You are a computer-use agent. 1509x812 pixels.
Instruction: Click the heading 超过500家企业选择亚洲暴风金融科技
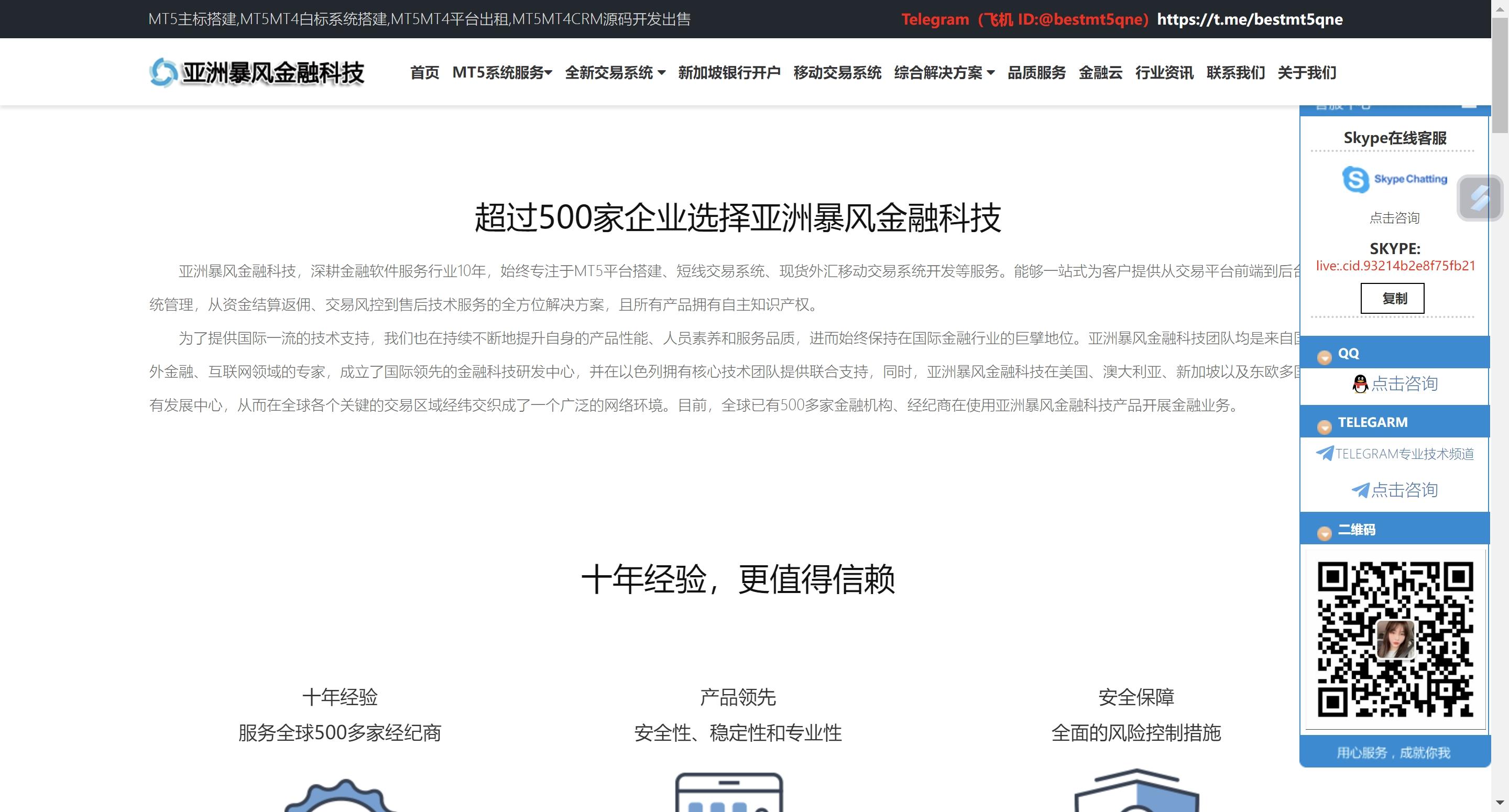738,217
